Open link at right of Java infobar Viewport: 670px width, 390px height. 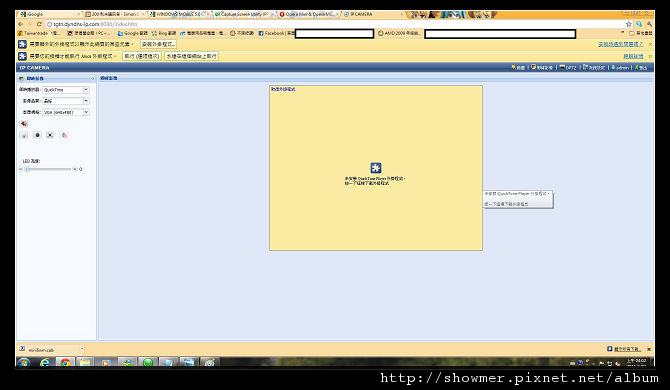point(633,56)
